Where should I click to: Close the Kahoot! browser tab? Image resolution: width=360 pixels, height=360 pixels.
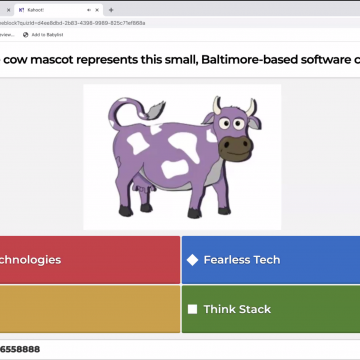click(x=97, y=10)
